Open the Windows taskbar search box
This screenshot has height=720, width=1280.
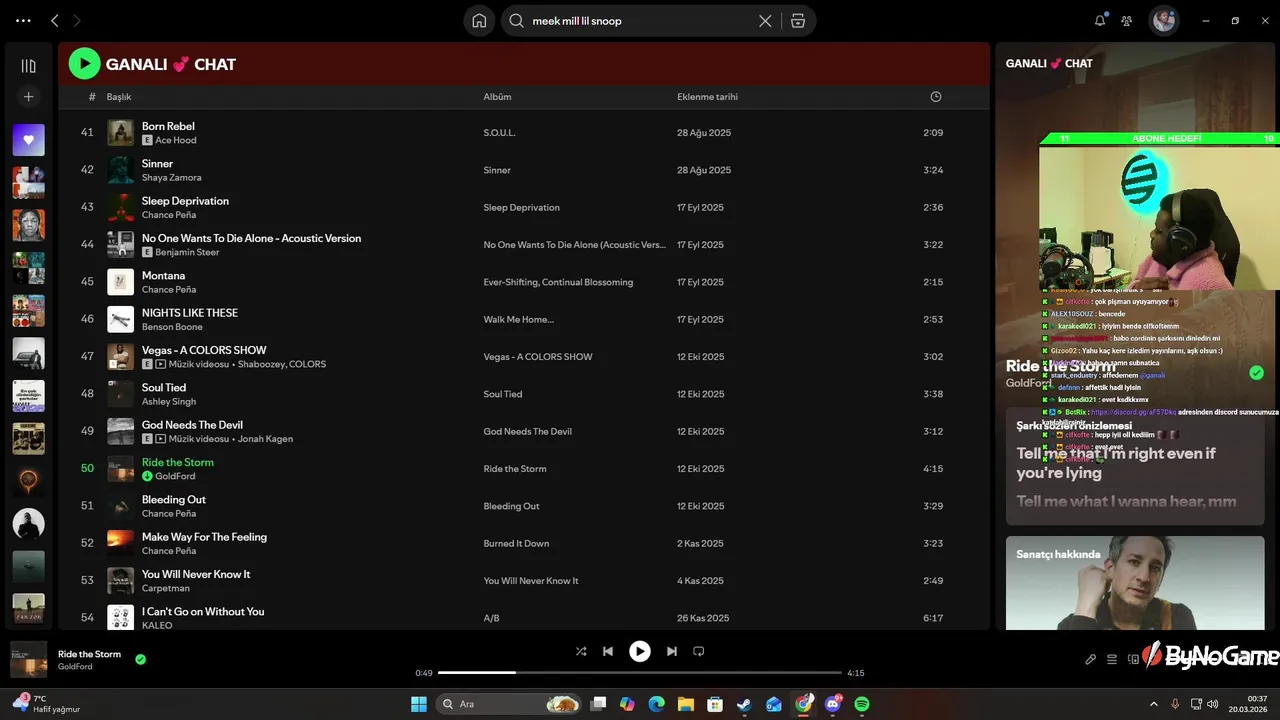click(x=510, y=704)
